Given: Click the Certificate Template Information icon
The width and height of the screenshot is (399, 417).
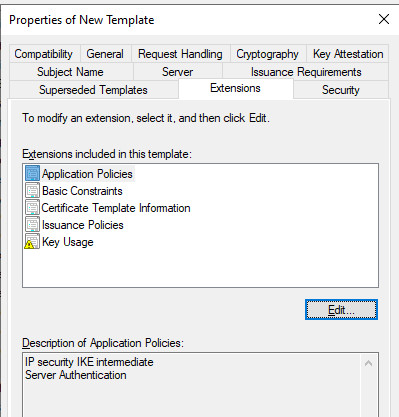Looking at the screenshot, I should (x=32, y=208).
